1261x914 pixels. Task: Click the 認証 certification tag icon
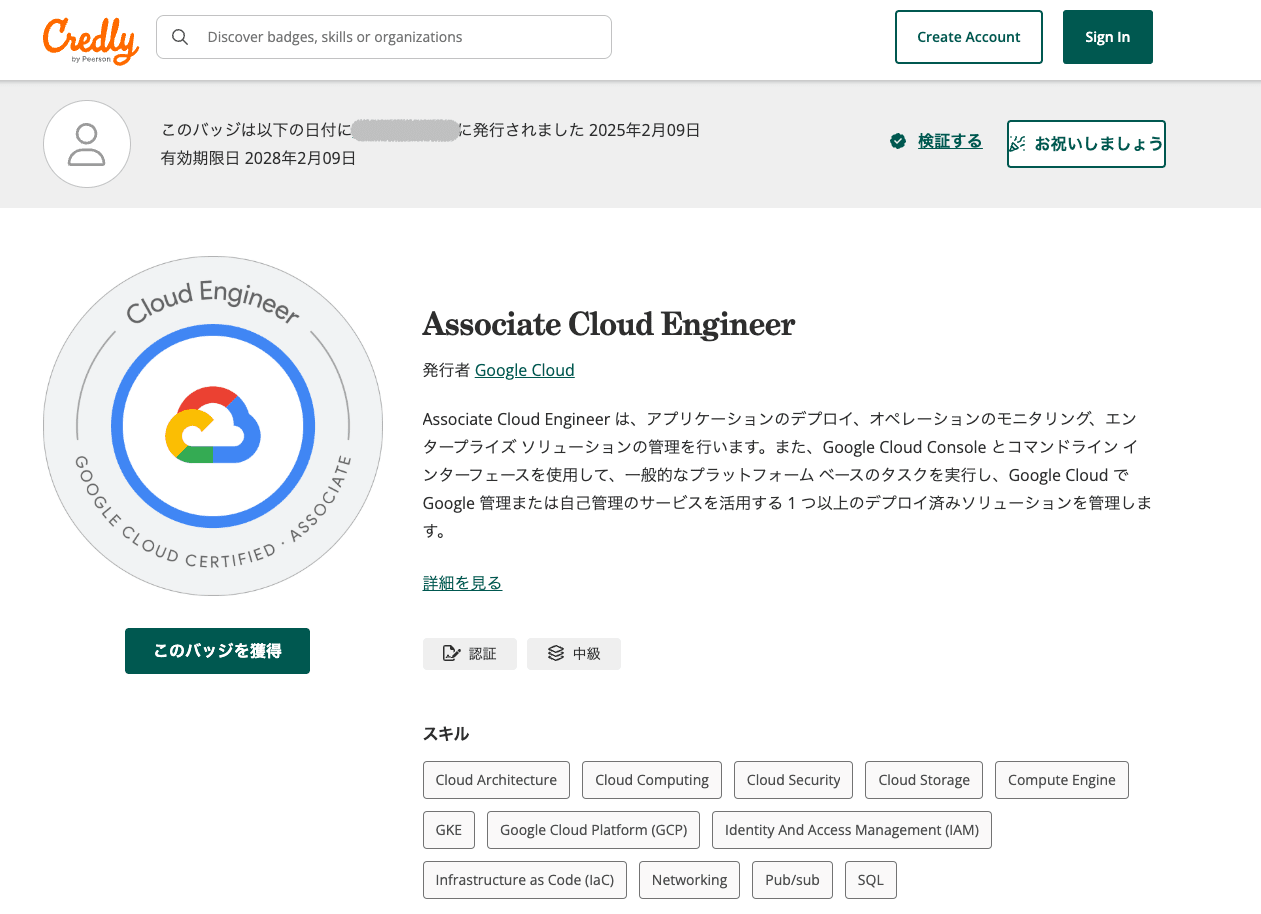tap(451, 654)
